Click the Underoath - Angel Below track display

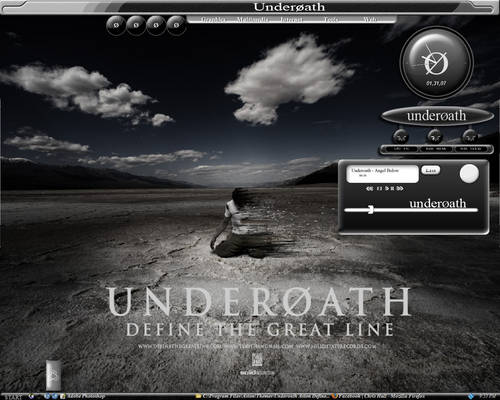tap(383, 174)
